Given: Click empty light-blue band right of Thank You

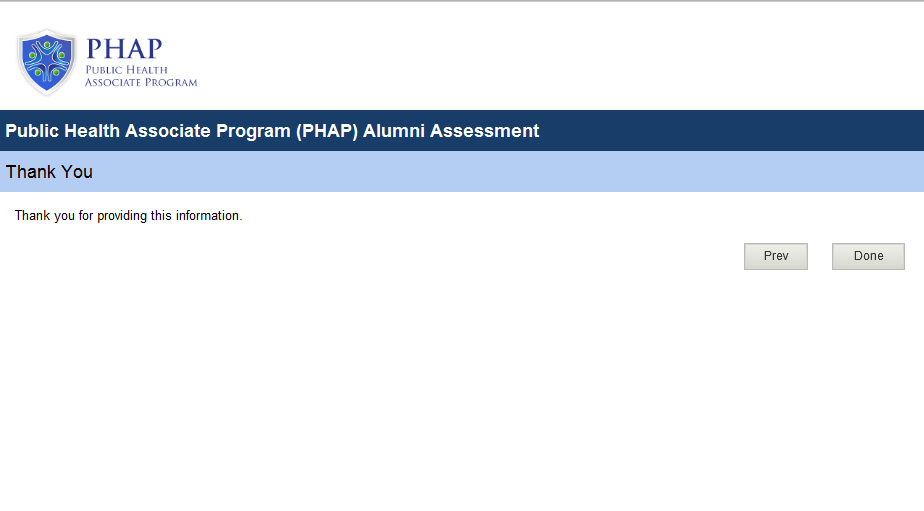Looking at the screenshot, I should [500, 172].
